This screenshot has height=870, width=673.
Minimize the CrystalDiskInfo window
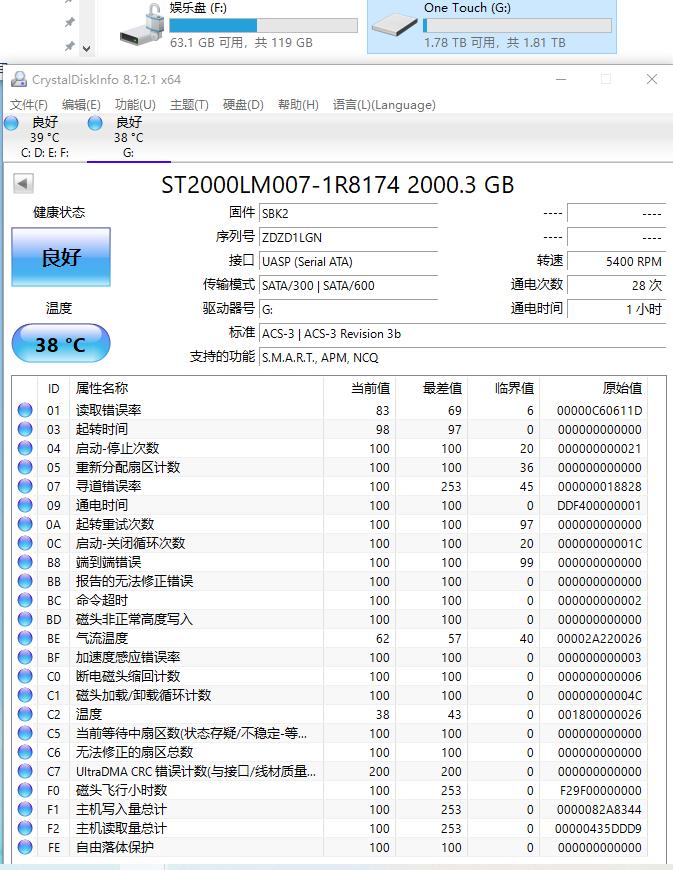[561, 79]
